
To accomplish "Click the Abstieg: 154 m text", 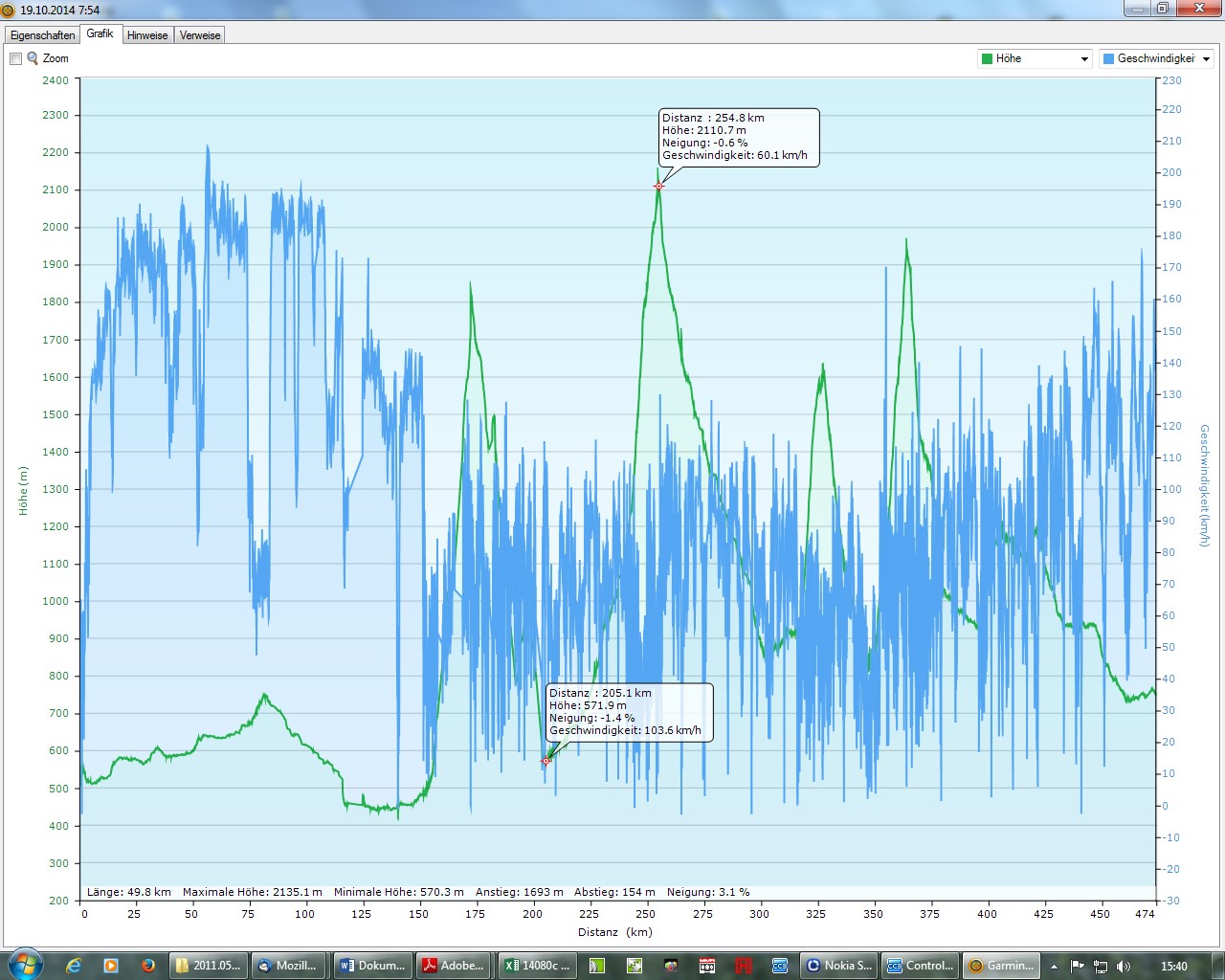I will pos(614,892).
